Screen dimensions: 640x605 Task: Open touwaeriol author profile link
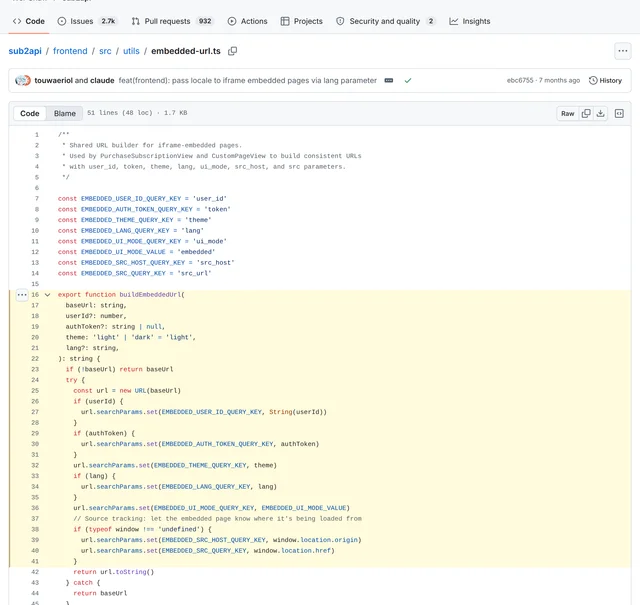[53, 80]
